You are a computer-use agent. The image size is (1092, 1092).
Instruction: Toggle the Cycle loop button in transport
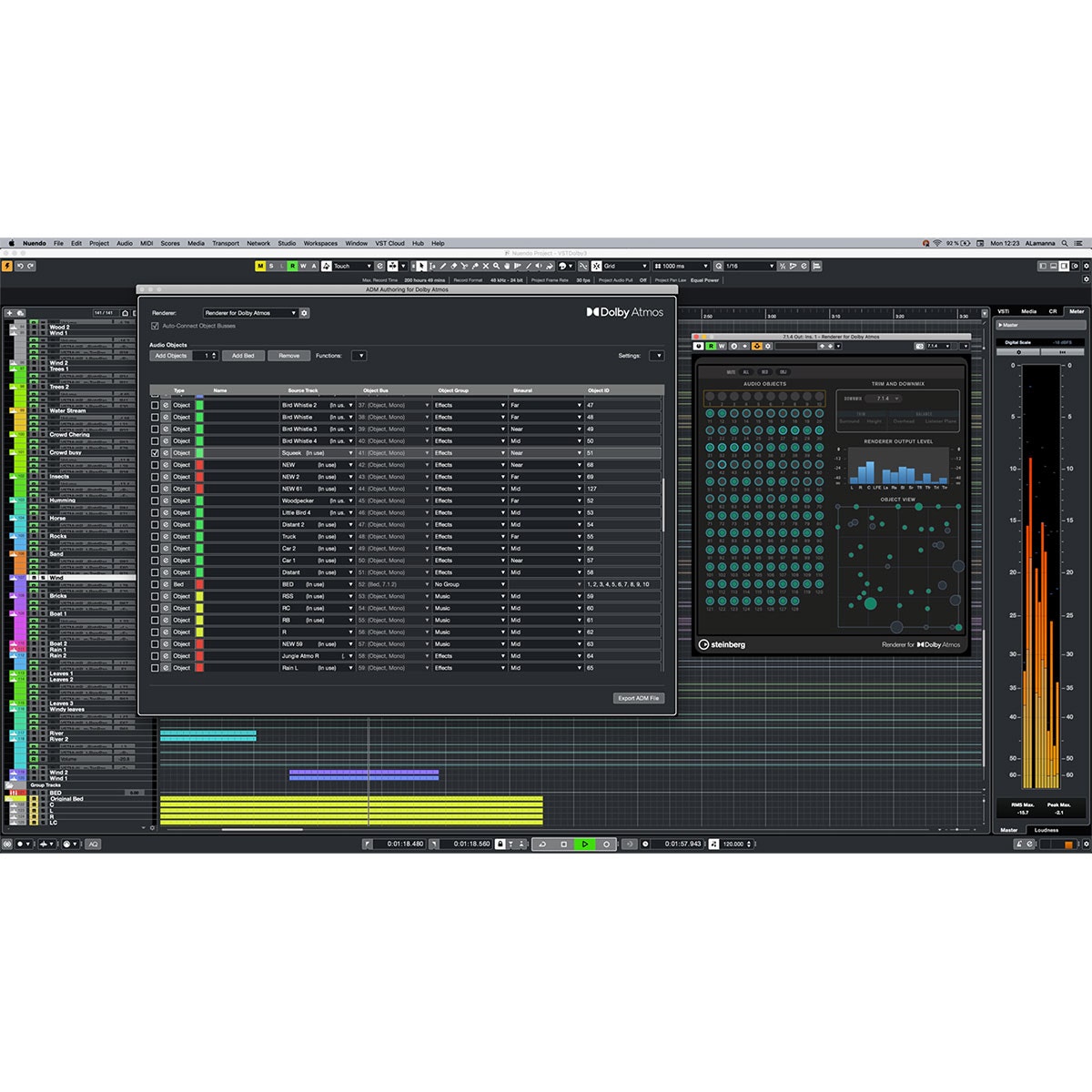tap(542, 844)
